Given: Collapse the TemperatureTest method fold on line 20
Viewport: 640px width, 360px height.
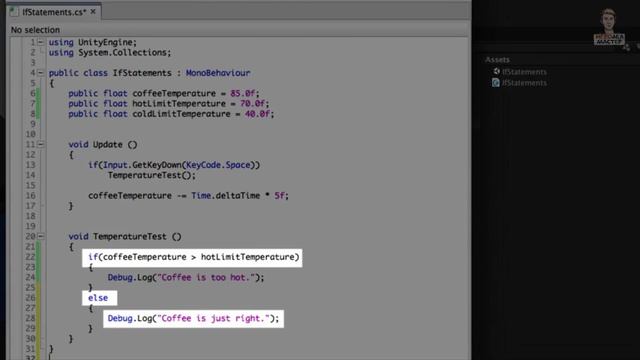Looking at the screenshot, I should [x=40, y=236].
